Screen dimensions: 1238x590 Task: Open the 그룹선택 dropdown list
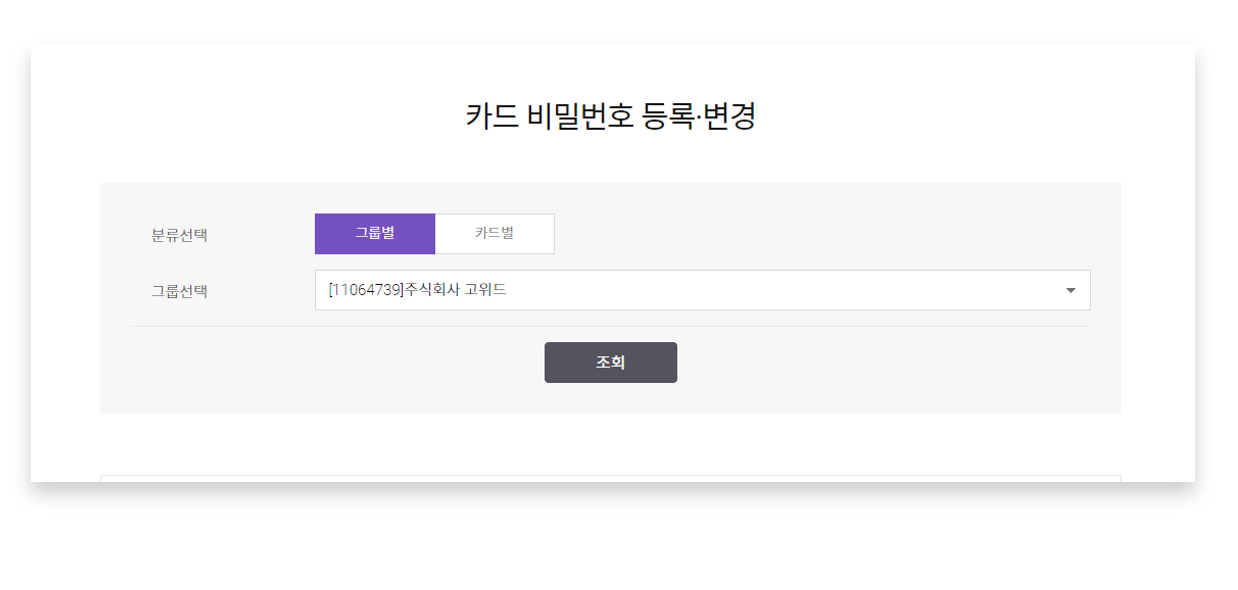[702, 290]
